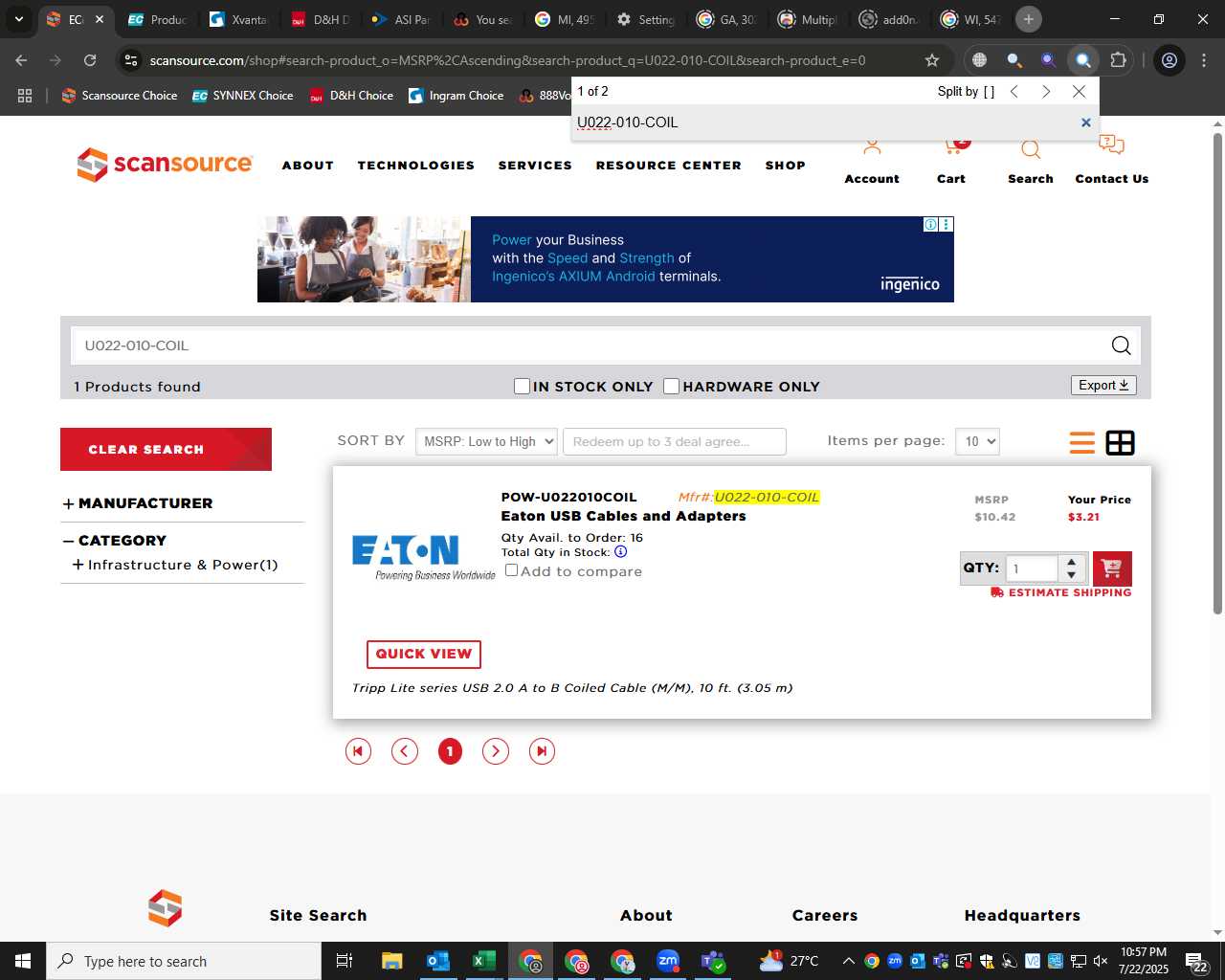Click the Export button

point(1103,385)
